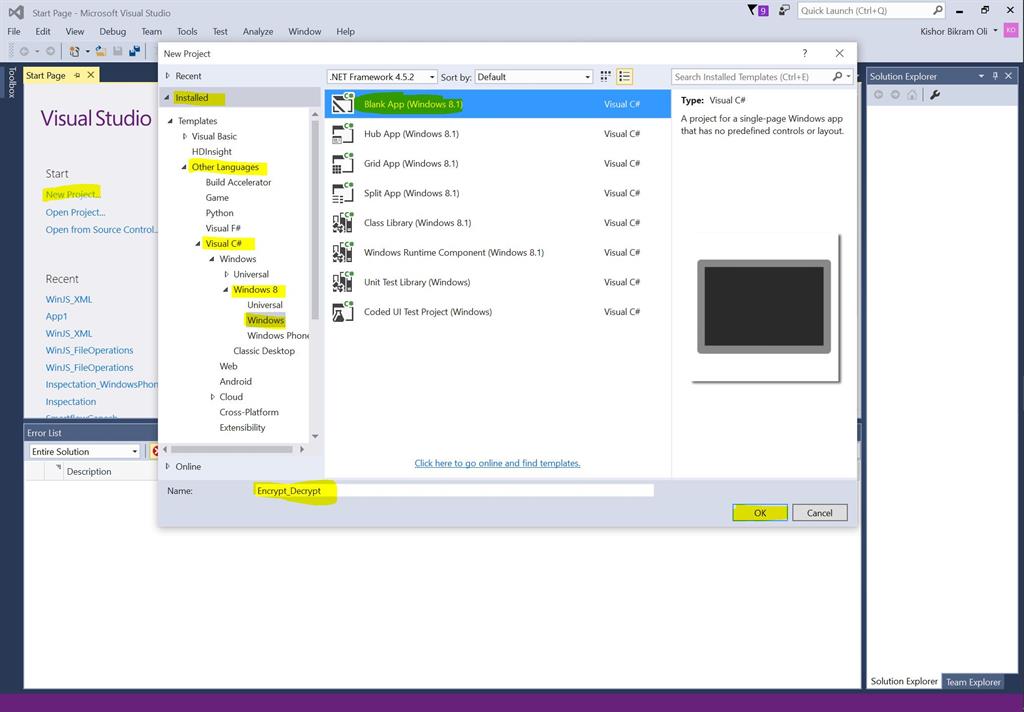The height and width of the screenshot is (712, 1024).
Task: Select the Hub App (Windows 8.1) template
Action: tap(497, 134)
